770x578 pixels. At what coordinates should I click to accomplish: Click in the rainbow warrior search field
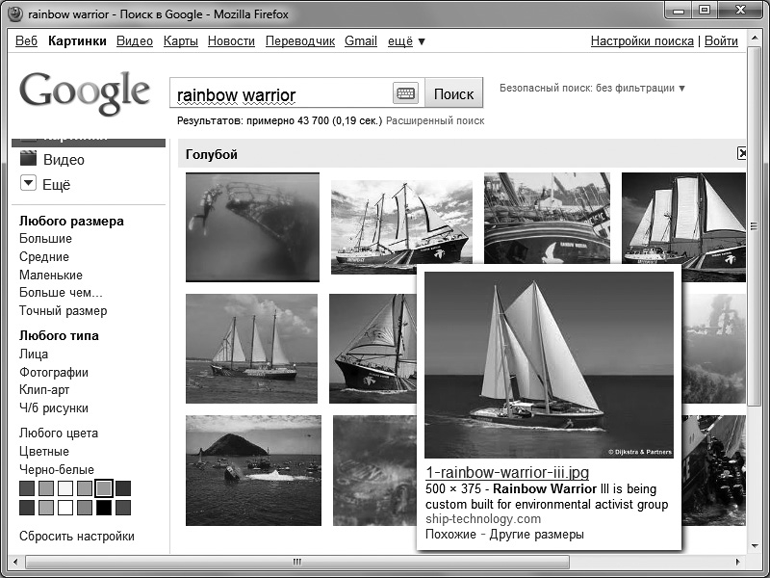(280, 95)
